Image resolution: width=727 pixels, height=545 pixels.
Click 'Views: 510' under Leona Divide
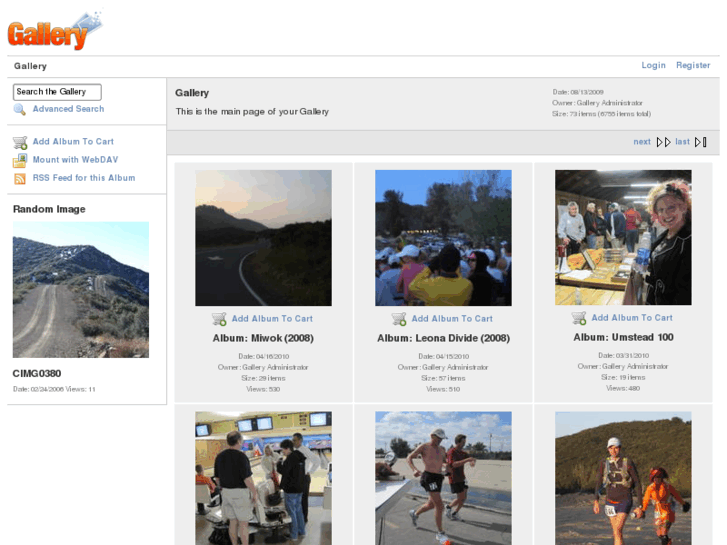click(x=443, y=390)
